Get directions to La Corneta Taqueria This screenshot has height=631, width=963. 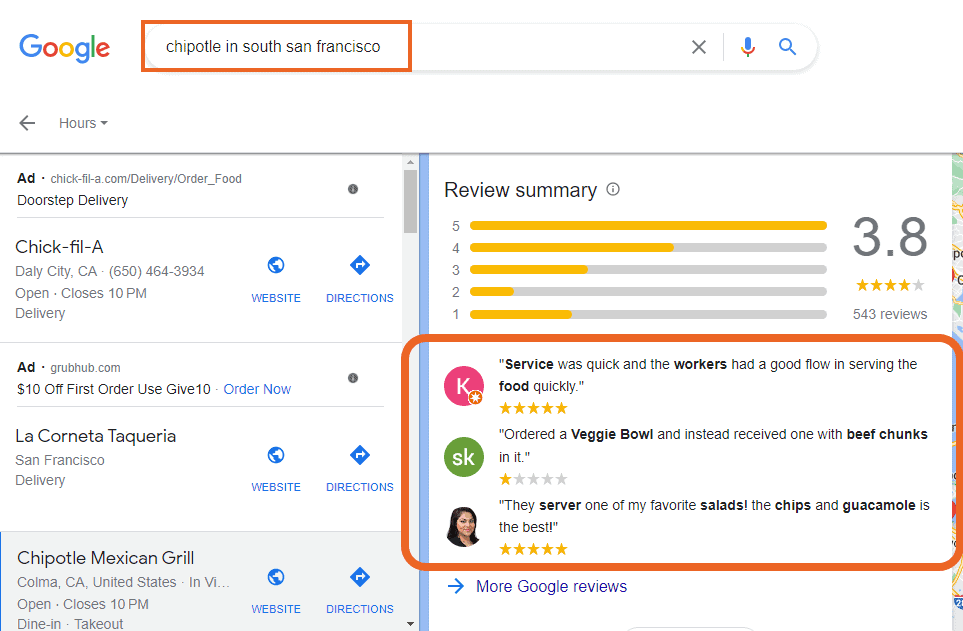[x=359, y=455]
